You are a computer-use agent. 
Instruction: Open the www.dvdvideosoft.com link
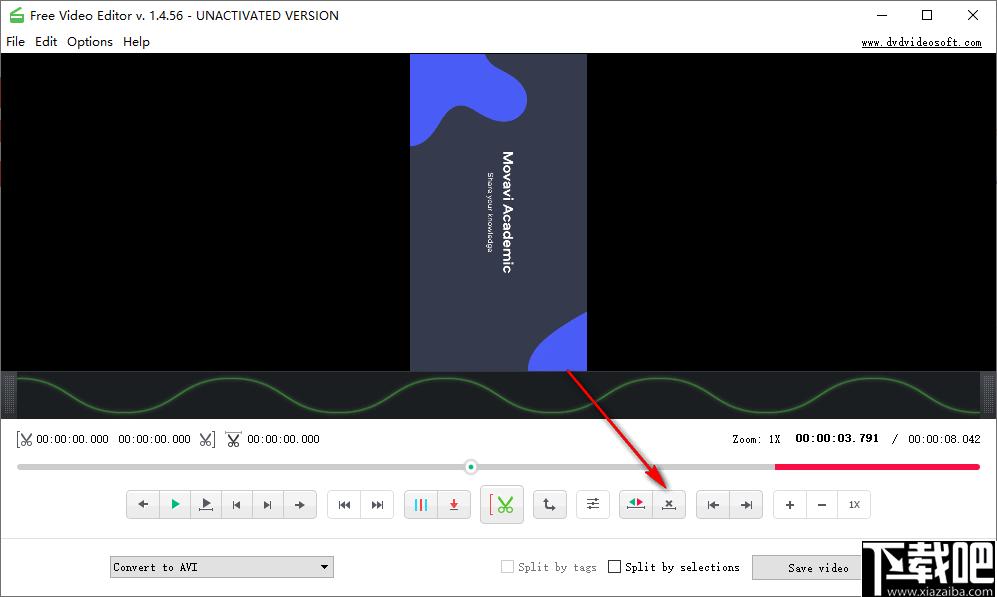pos(921,43)
